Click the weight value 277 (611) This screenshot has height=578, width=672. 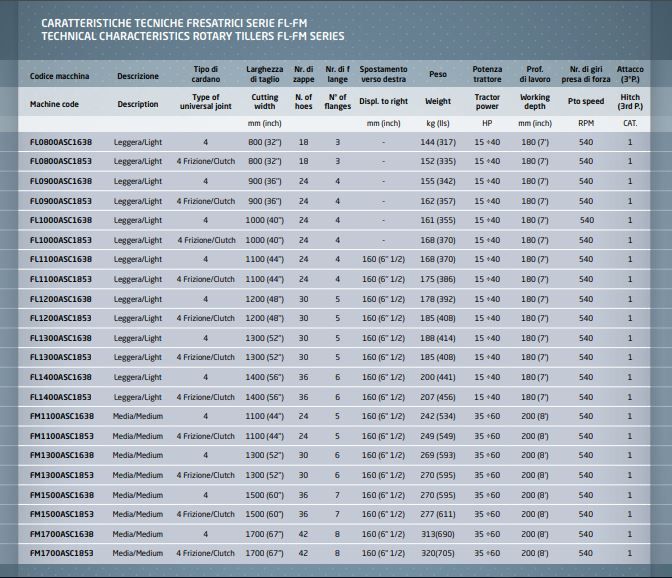[438, 514]
